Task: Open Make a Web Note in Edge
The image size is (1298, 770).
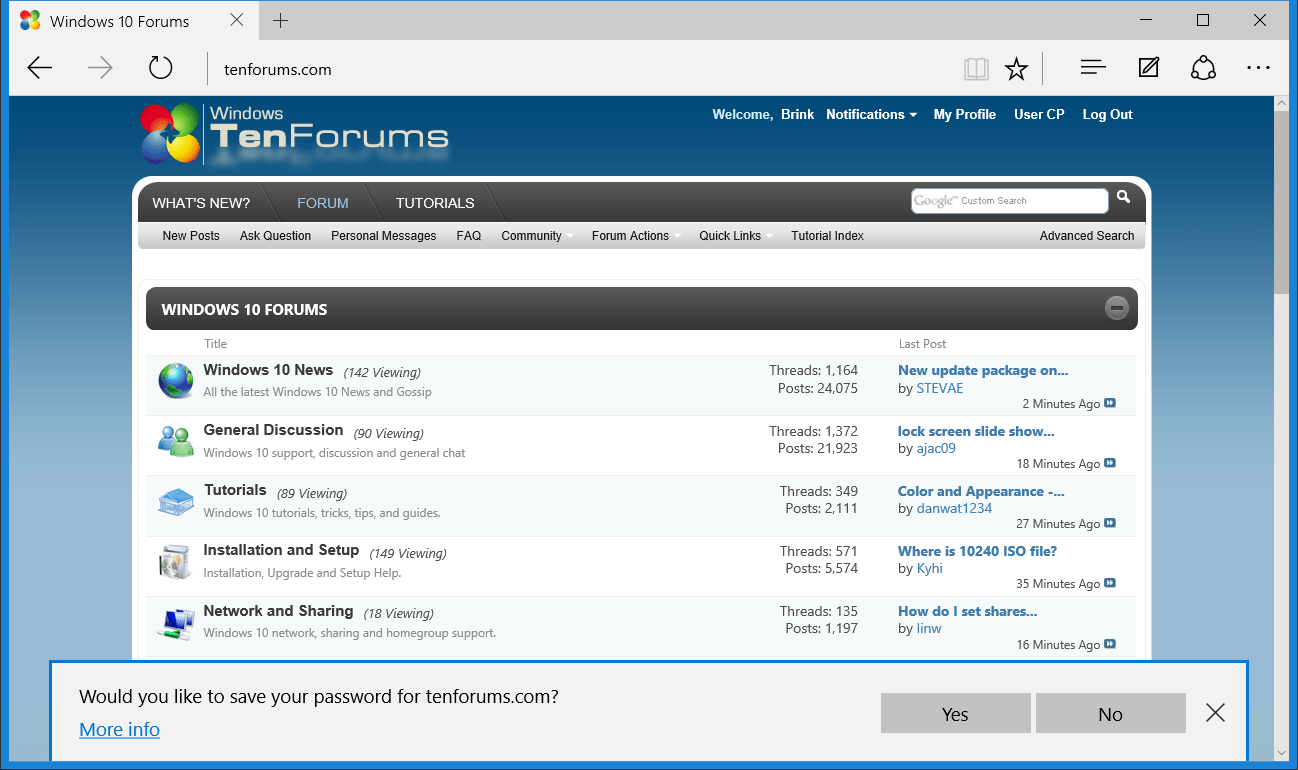Action: (1148, 67)
